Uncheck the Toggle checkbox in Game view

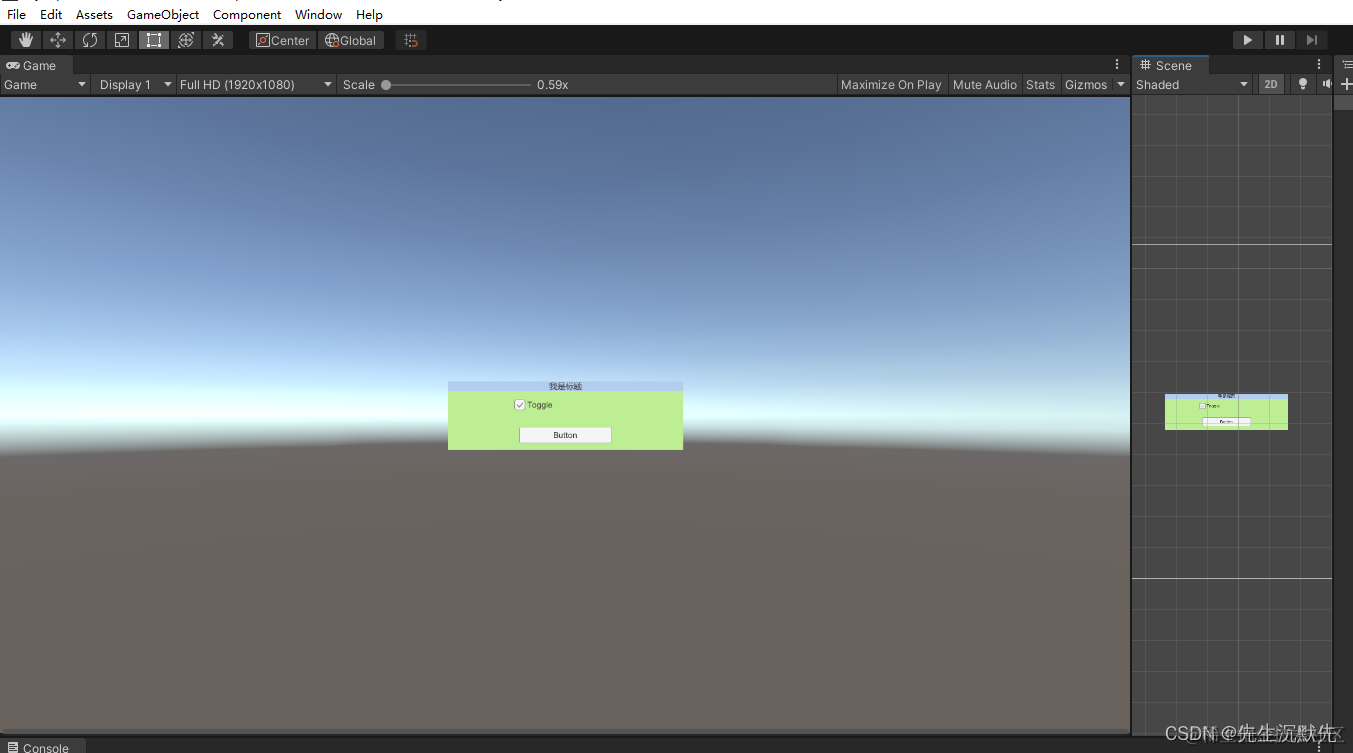pyautogui.click(x=520, y=405)
